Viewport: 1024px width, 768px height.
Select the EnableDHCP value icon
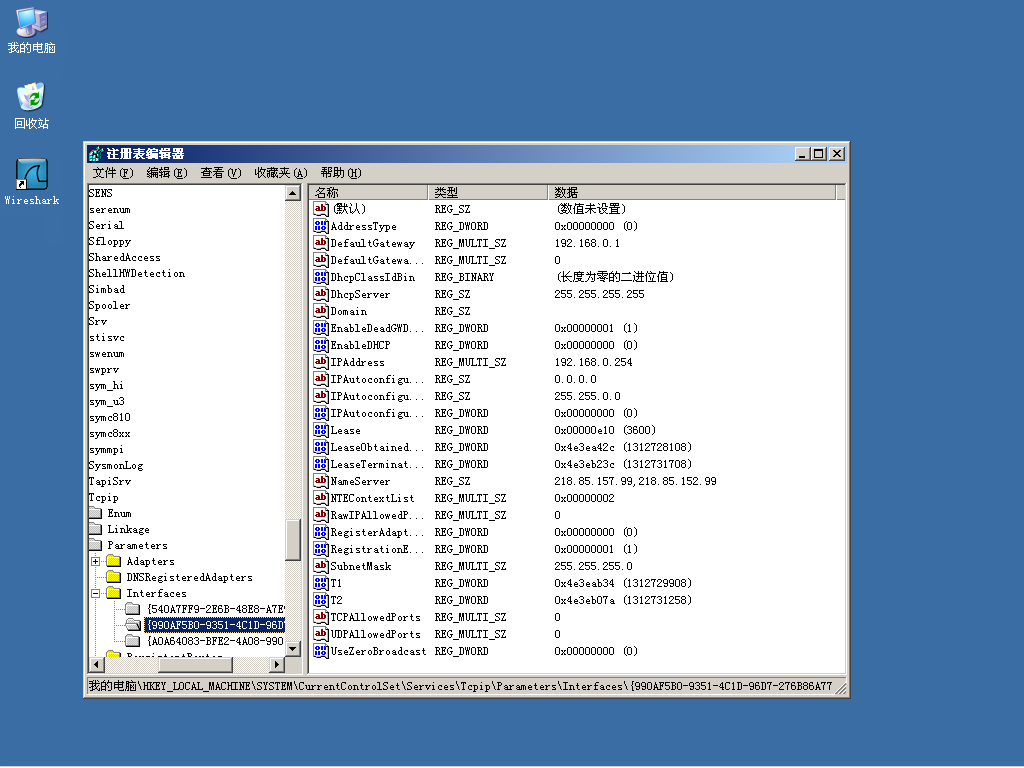(x=321, y=345)
